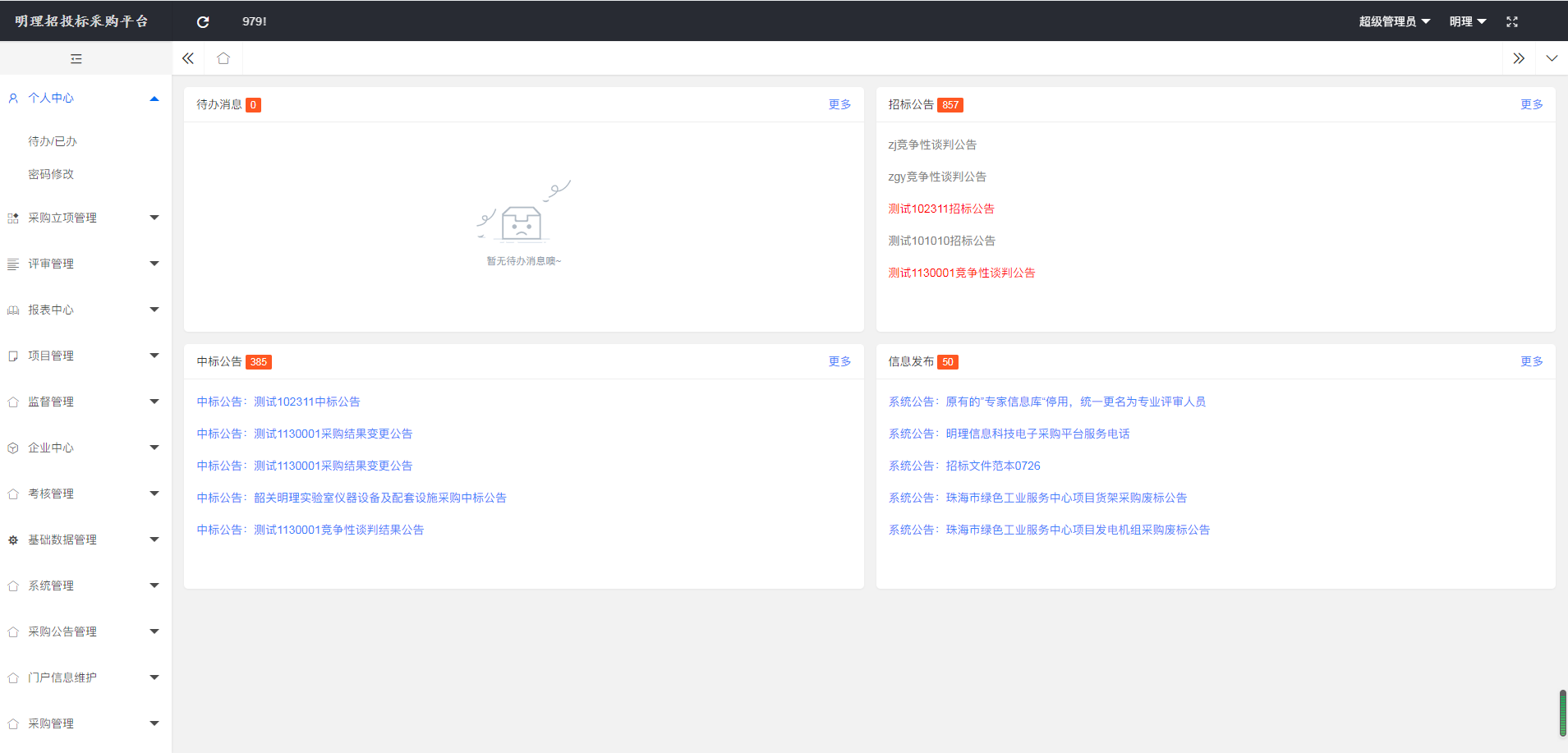Collapse the sidebar menu icon
Image resolution: width=1568 pixels, height=753 pixels.
(76, 58)
